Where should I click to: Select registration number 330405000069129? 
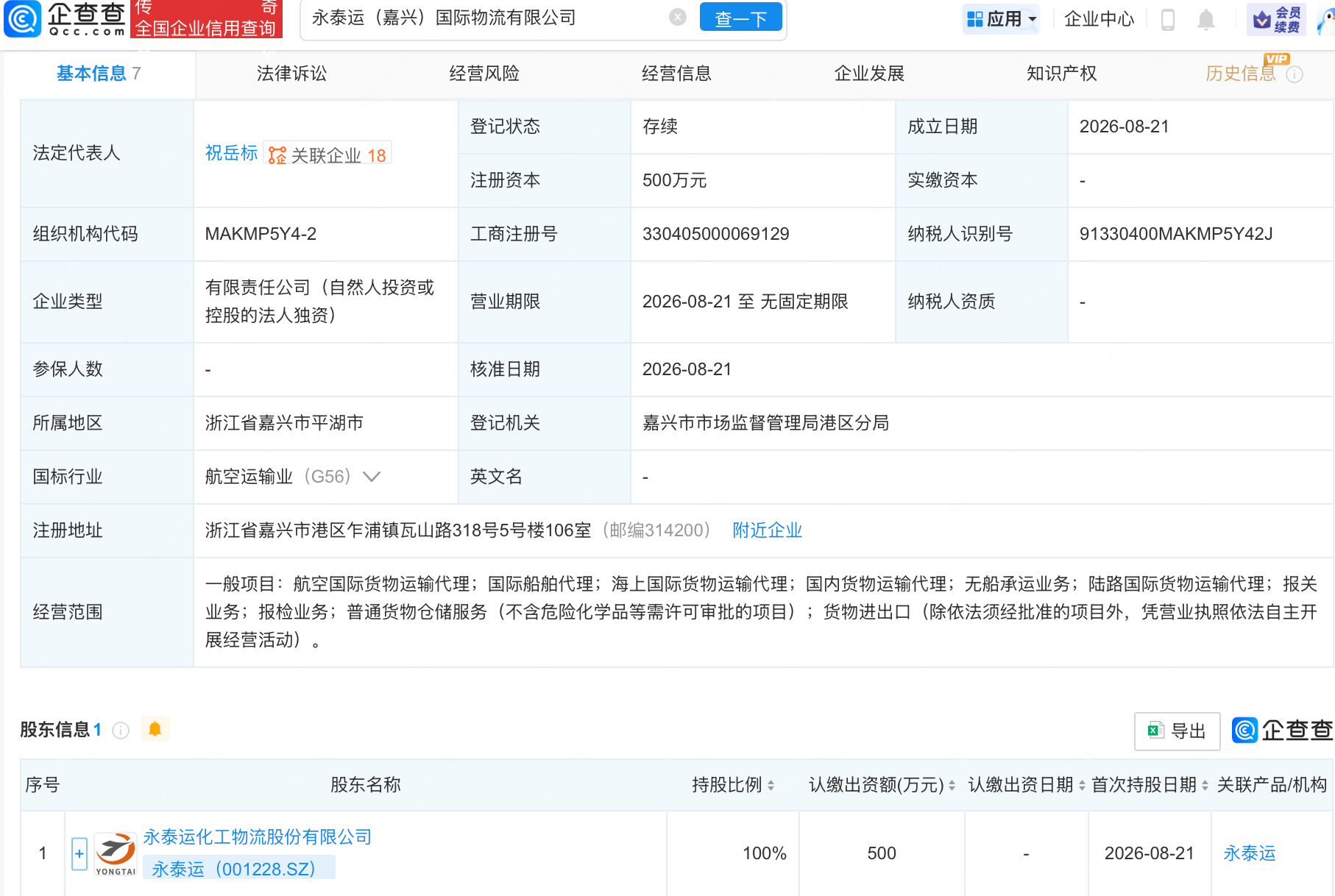(715, 234)
